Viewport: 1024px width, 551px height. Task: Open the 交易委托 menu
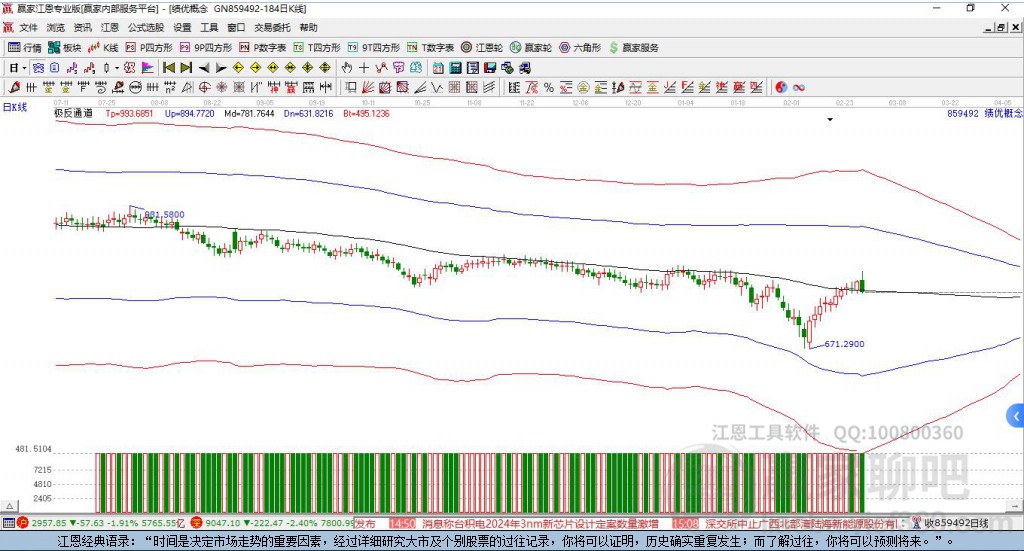click(272, 28)
